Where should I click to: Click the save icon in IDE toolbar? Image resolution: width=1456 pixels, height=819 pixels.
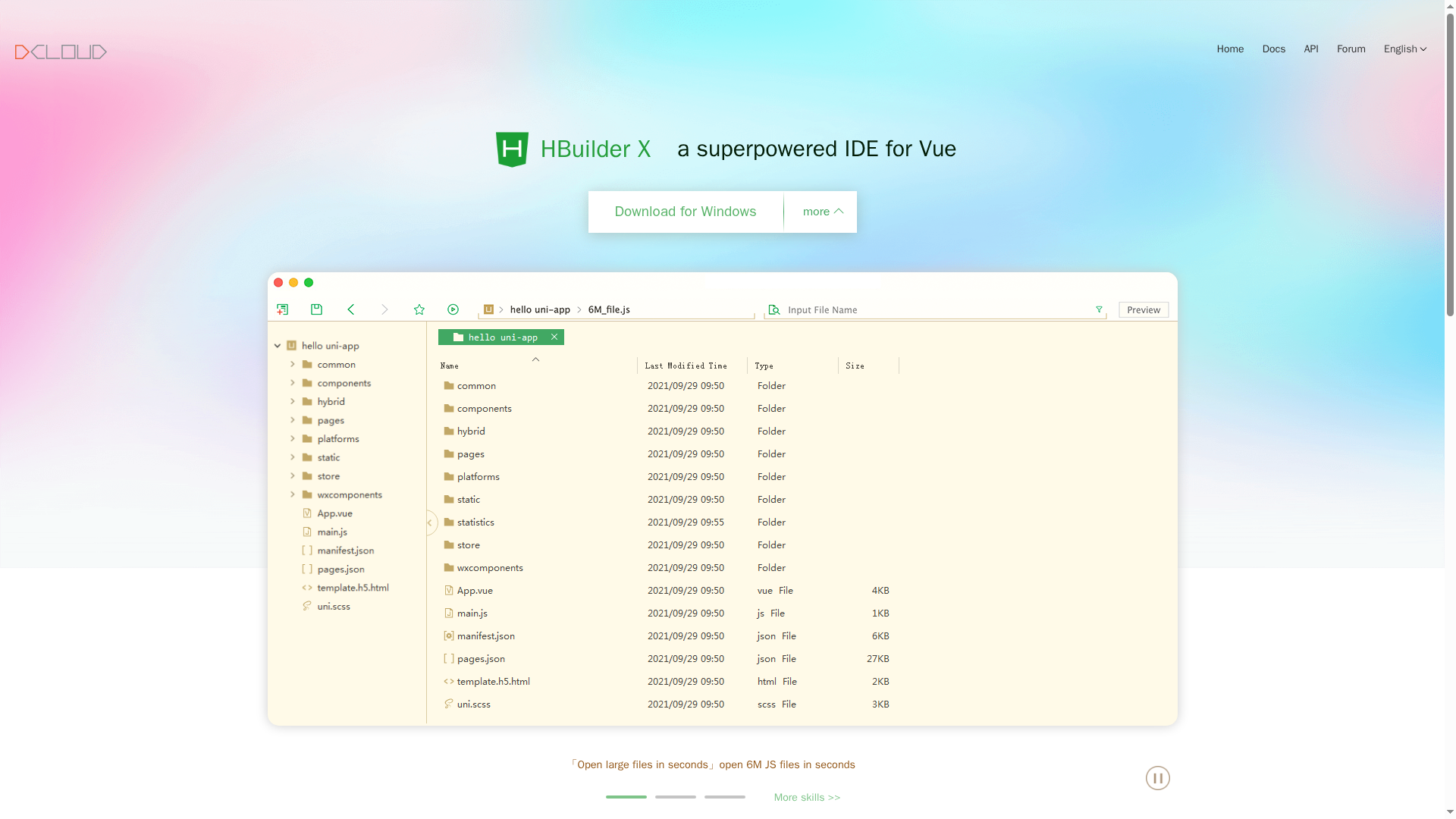(316, 309)
